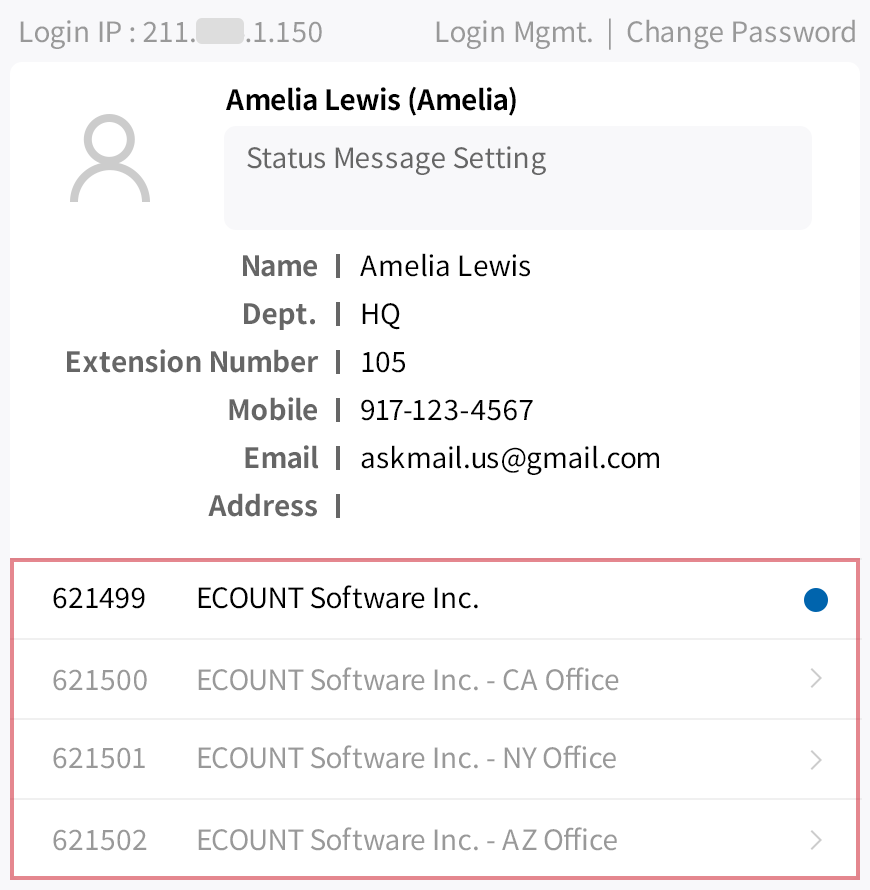The width and height of the screenshot is (870, 890).
Task: Click extension number 105 value
Action: pyautogui.click(x=383, y=362)
